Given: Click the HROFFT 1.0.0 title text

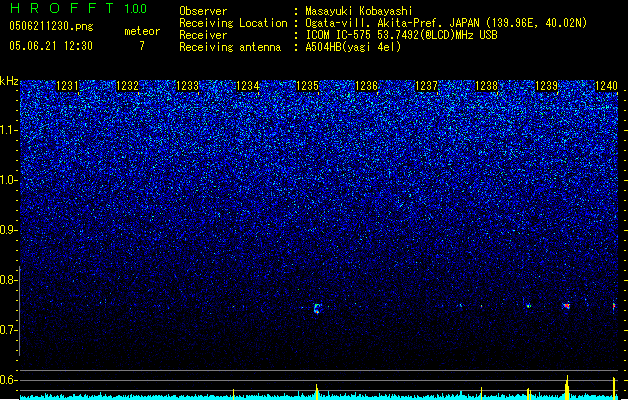Looking at the screenshot, I should tap(78, 8).
